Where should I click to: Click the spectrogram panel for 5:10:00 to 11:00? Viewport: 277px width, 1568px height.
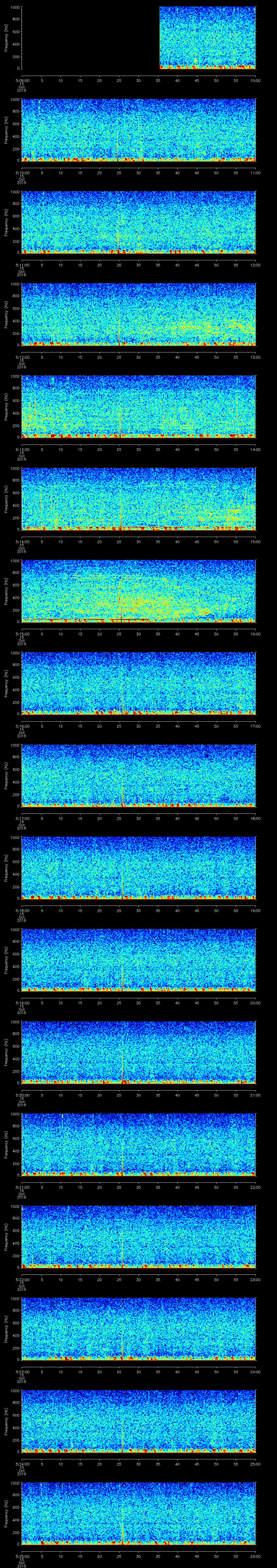138,130
